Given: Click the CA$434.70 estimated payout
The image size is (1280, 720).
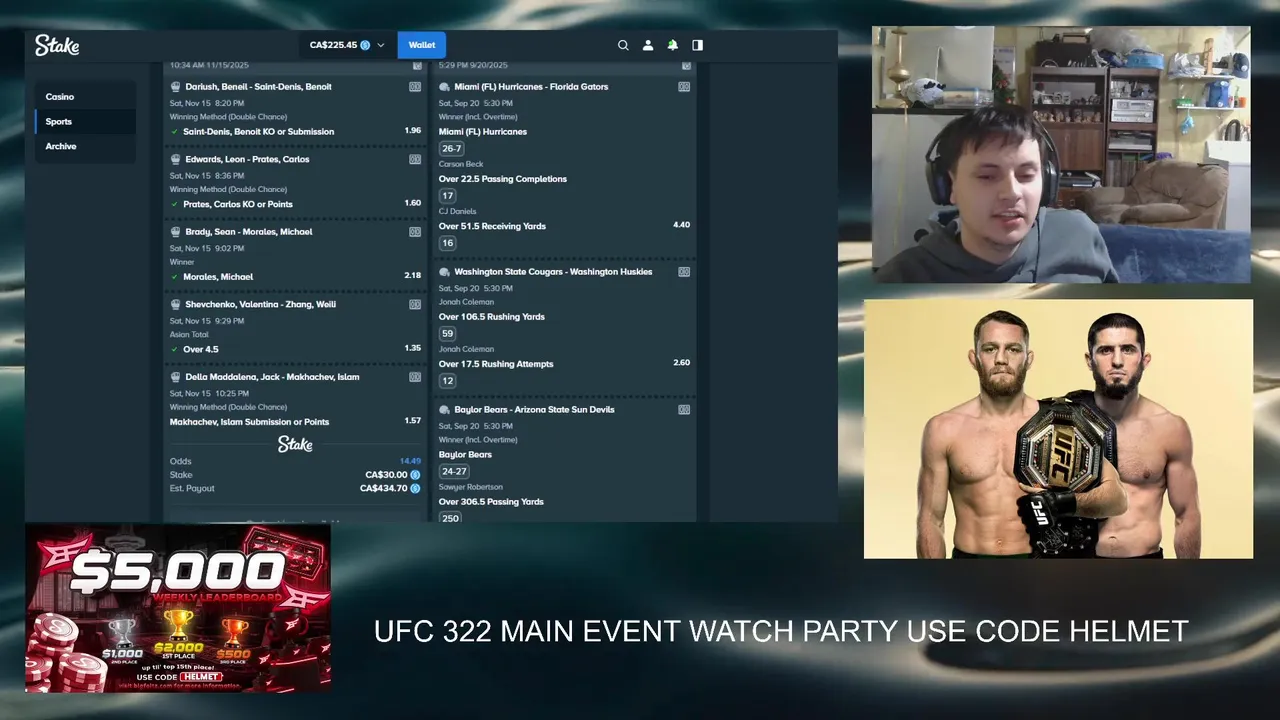Looking at the screenshot, I should [x=384, y=488].
